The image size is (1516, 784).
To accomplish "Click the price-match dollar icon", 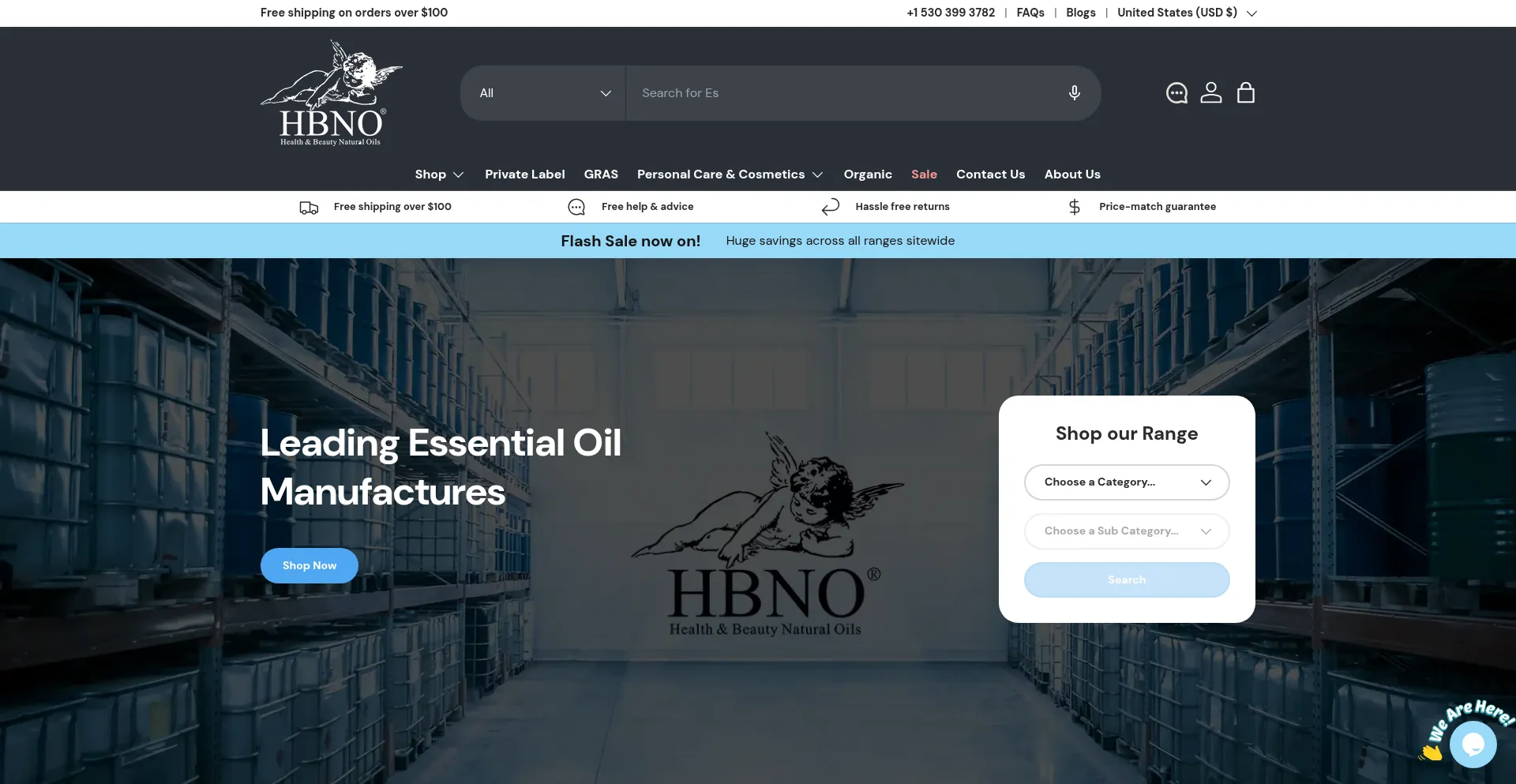I will click(x=1074, y=207).
